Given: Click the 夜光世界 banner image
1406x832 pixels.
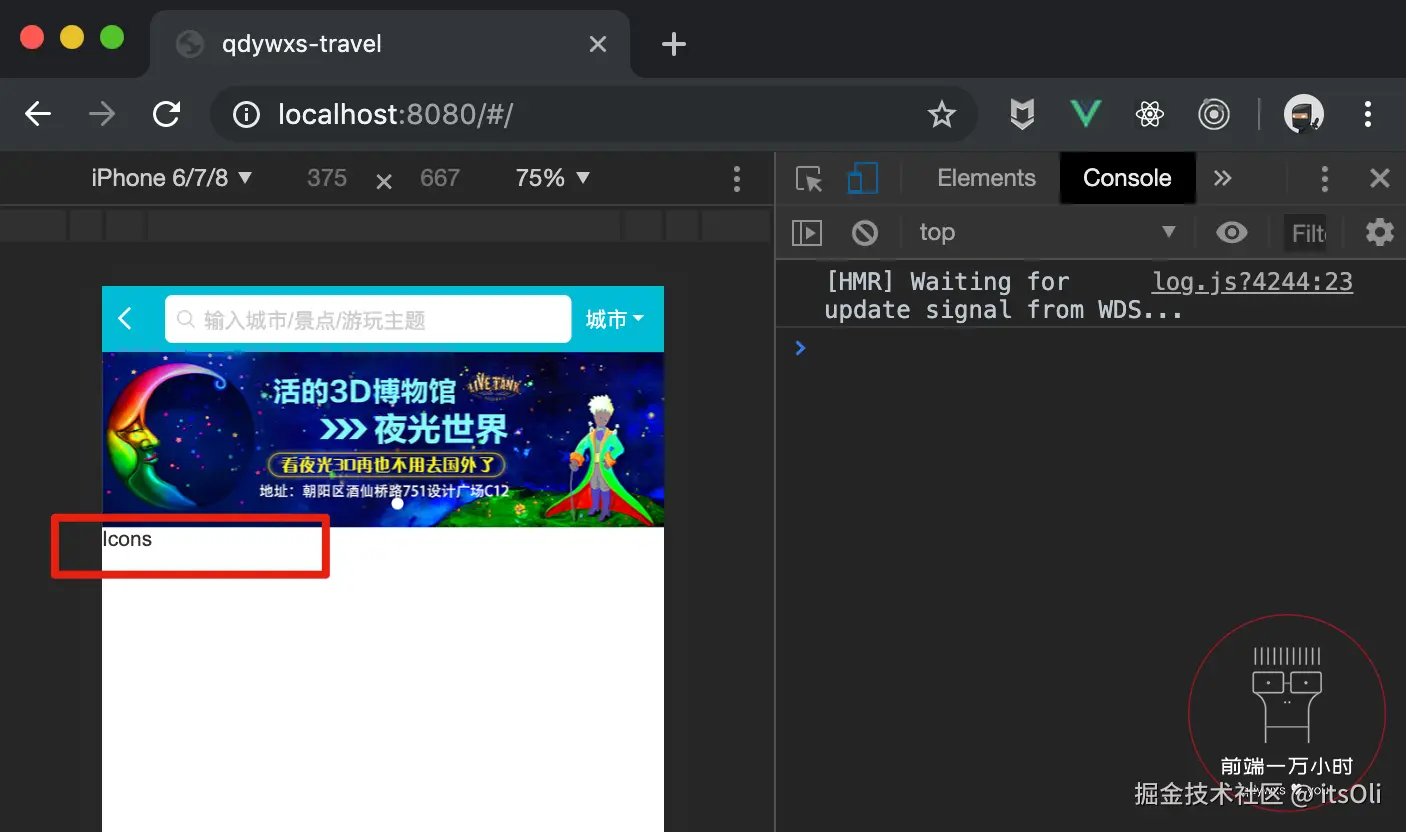Looking at the screenshot, I should click(x=383, y=439).
